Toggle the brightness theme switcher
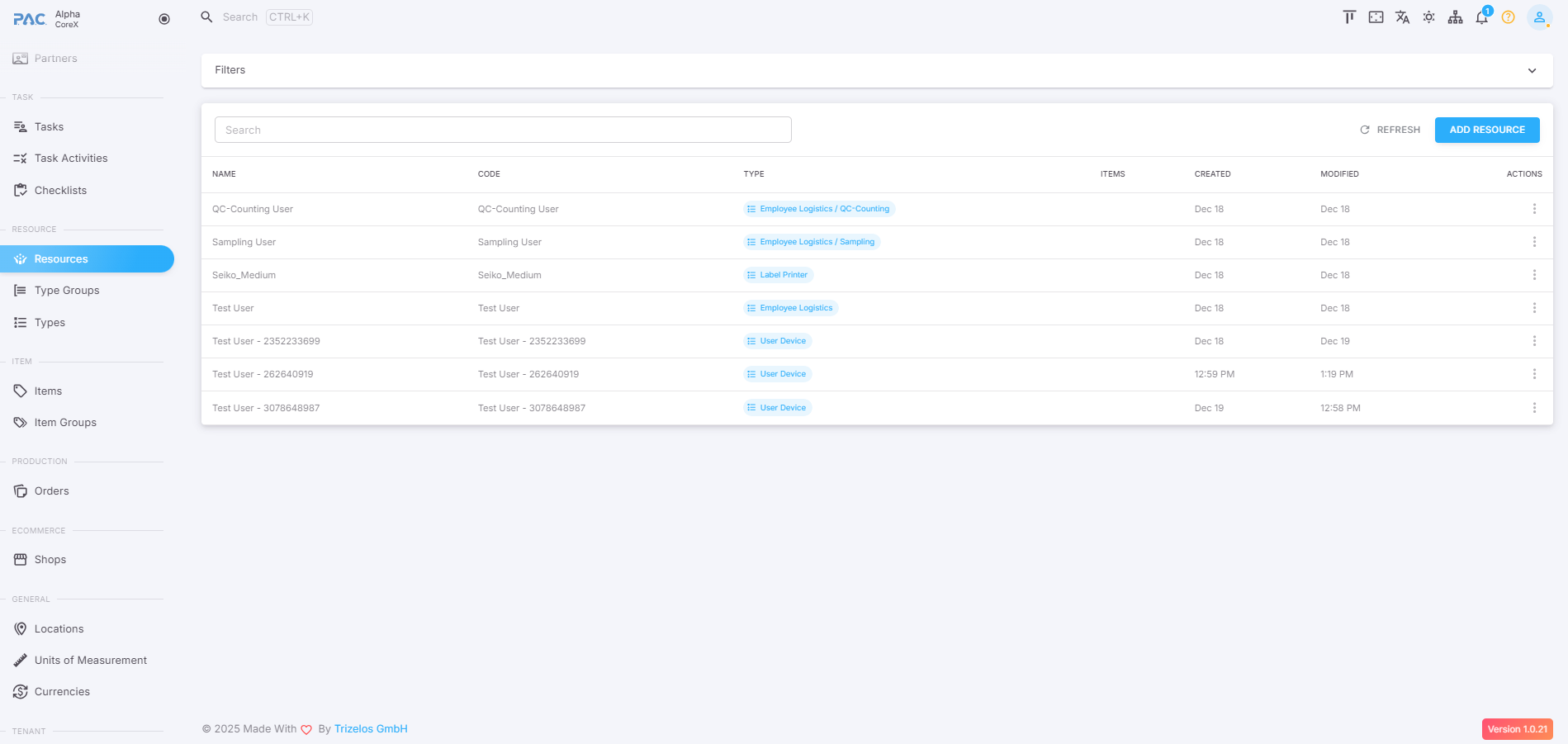 [x=1428, y=17]
